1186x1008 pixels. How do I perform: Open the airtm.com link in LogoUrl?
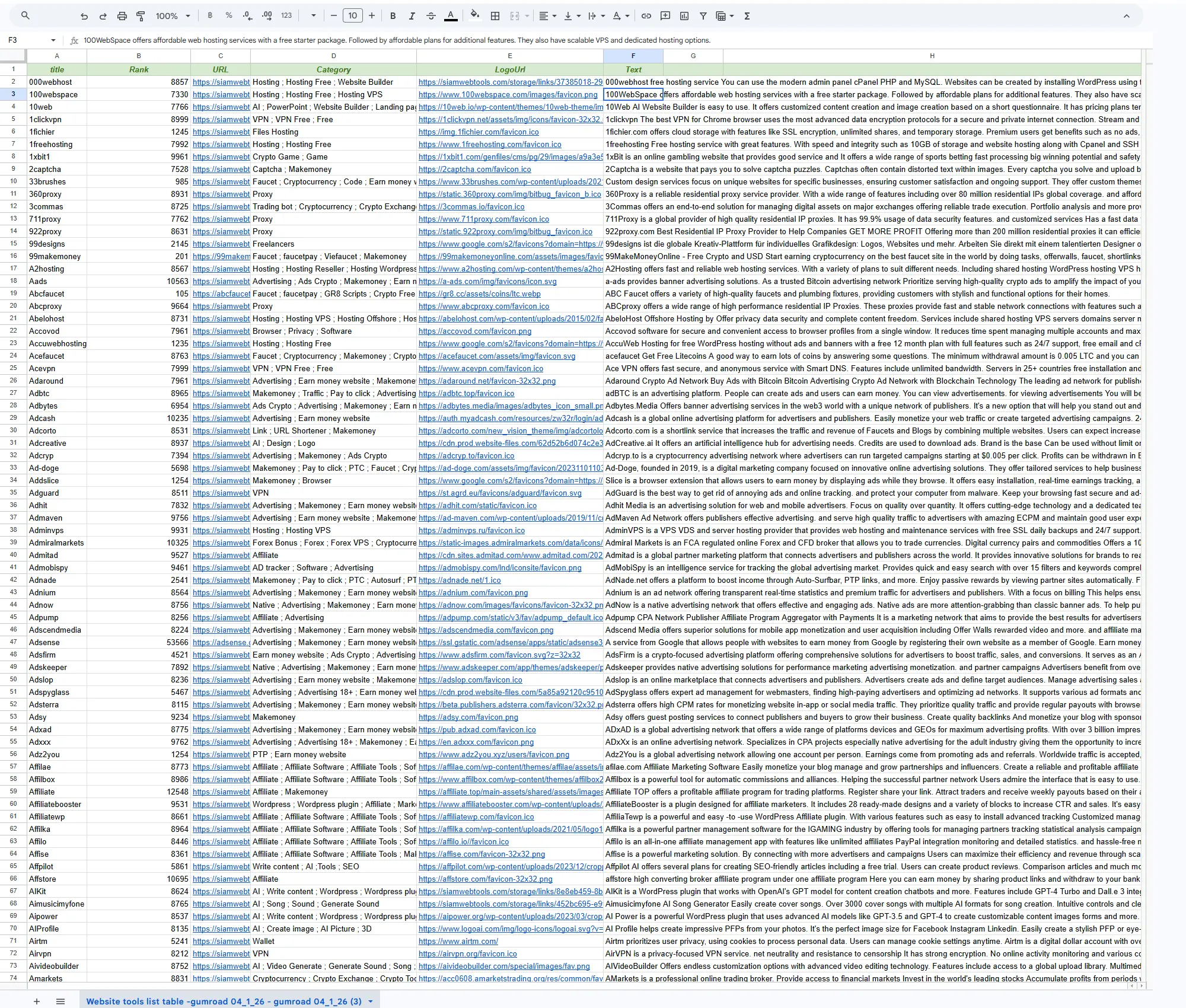coord(458,941)
